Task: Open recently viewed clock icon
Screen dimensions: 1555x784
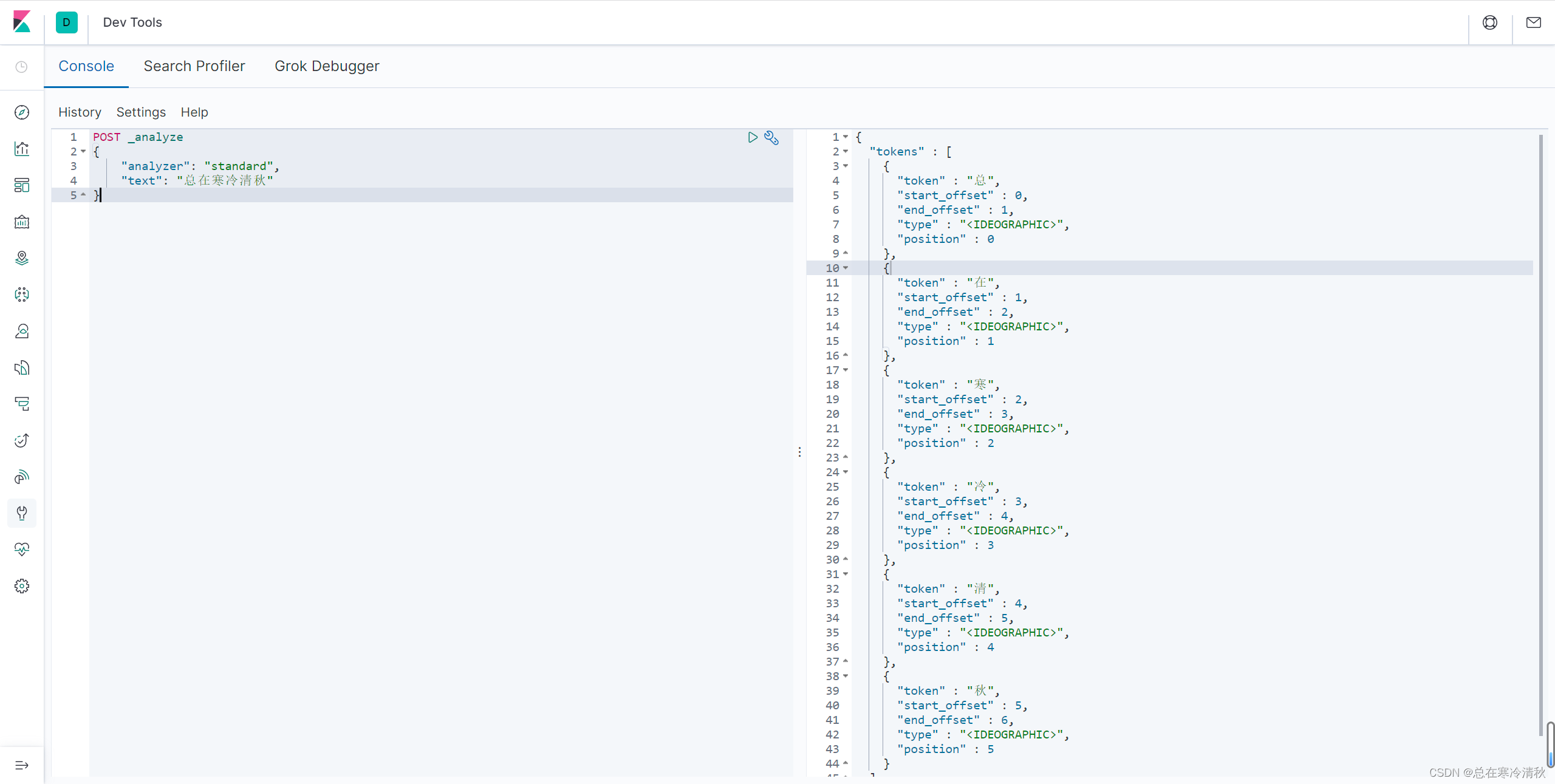Action: pyautogui.click(x=22, y=67)
